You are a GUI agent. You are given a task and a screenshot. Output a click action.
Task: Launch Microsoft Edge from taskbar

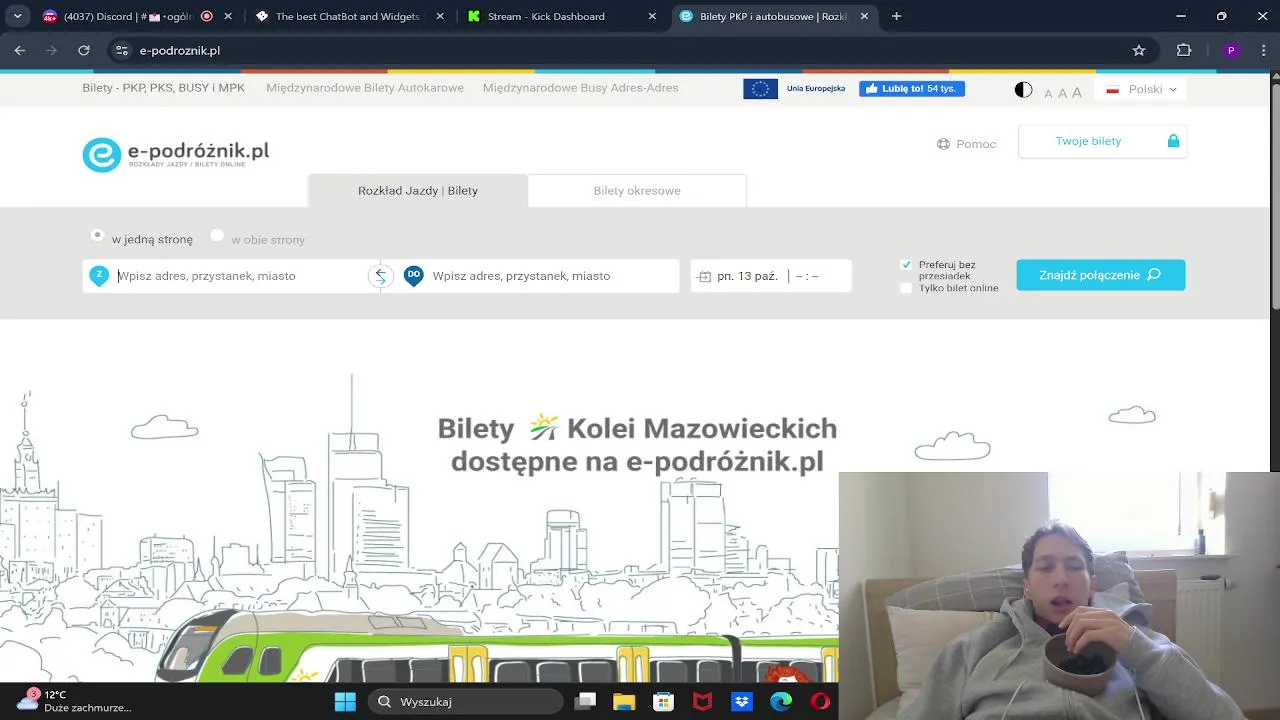(780, 702)
